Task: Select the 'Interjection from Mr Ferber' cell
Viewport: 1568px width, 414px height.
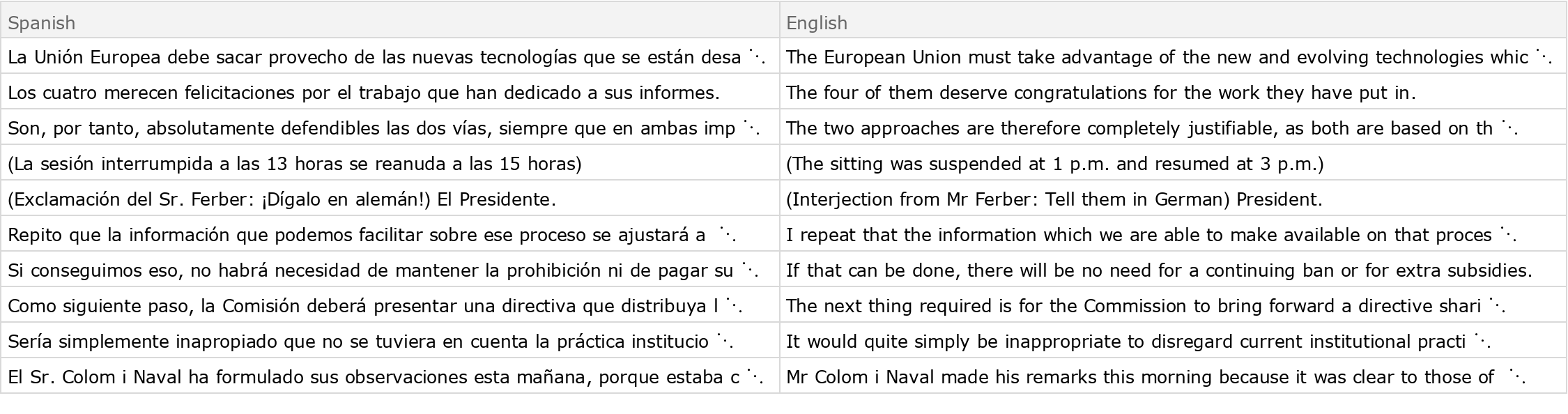Action: pyautogui.click(x=1054, y=199)
